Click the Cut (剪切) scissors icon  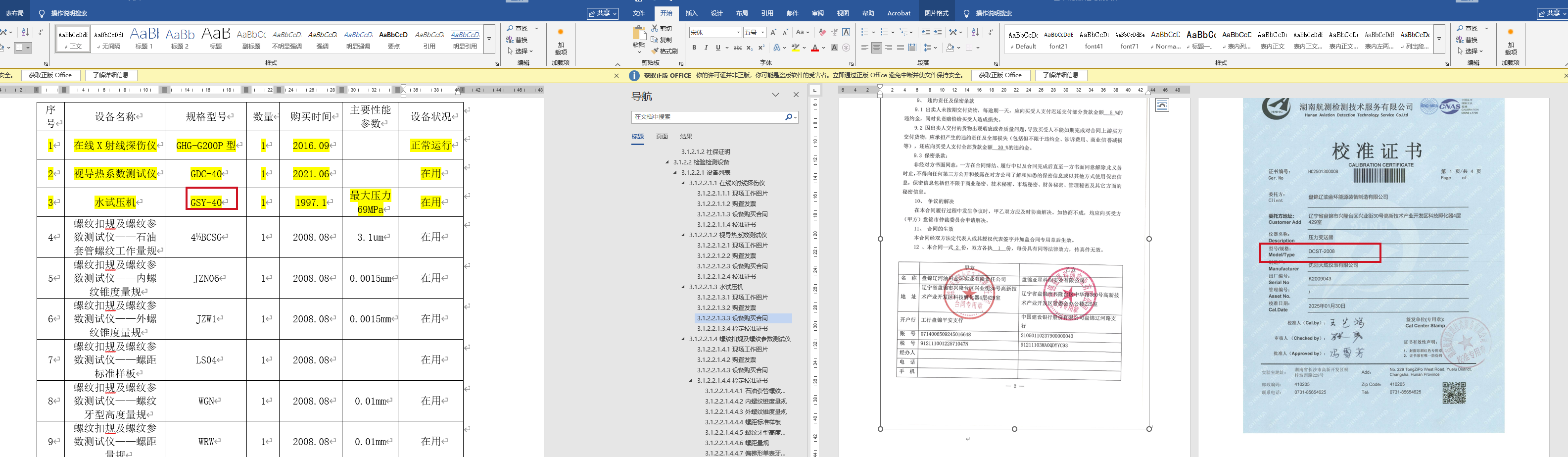click(x=655, y=29)
